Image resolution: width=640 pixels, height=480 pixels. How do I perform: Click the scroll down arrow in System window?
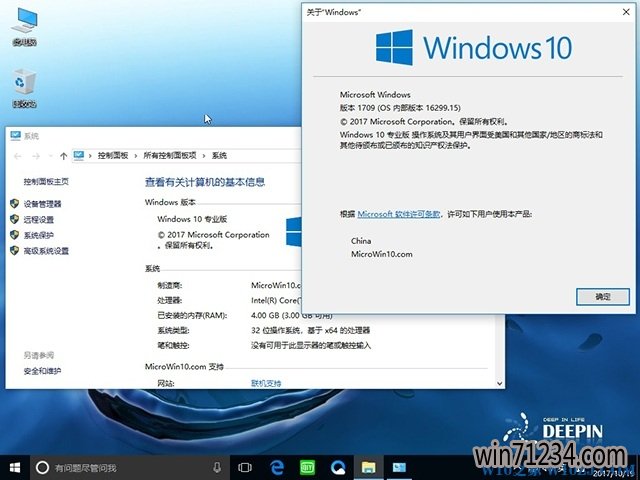click(x=499, y=383)
